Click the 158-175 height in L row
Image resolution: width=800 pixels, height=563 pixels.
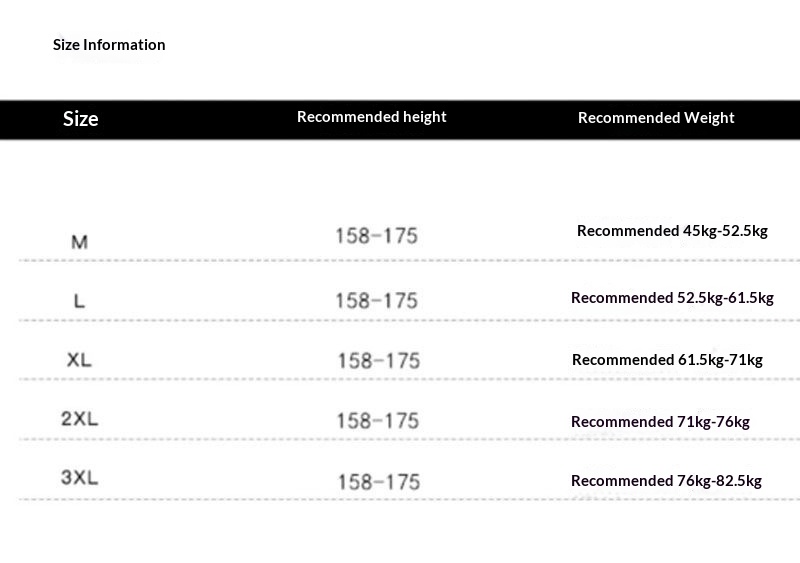pyautogui.click(x=375, y=300)
